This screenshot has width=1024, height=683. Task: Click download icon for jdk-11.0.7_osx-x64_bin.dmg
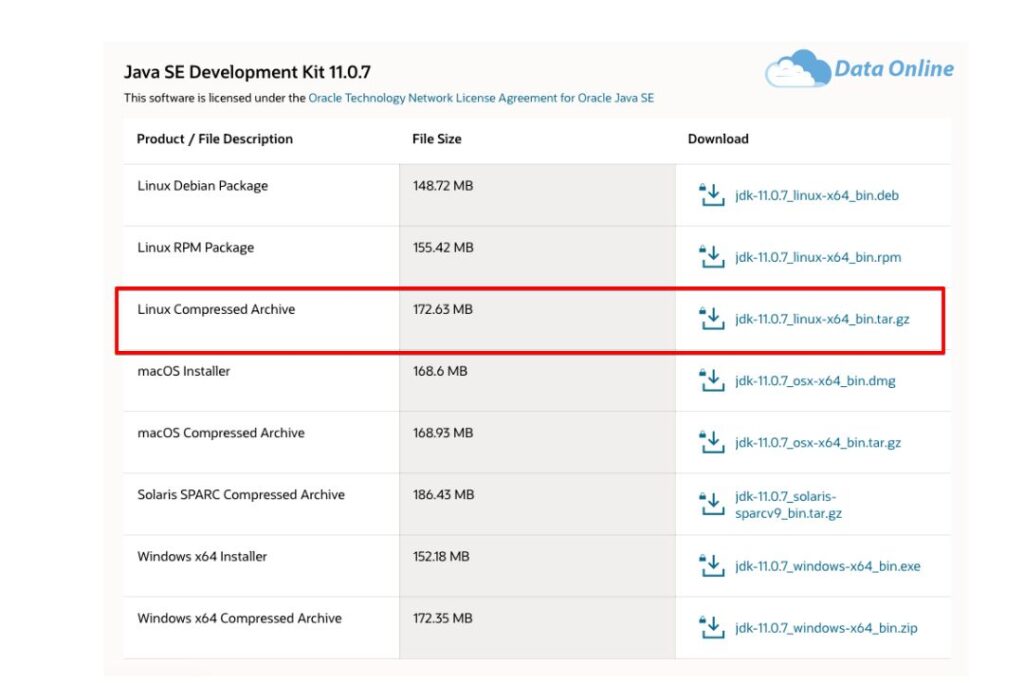(x=711, y=380)
